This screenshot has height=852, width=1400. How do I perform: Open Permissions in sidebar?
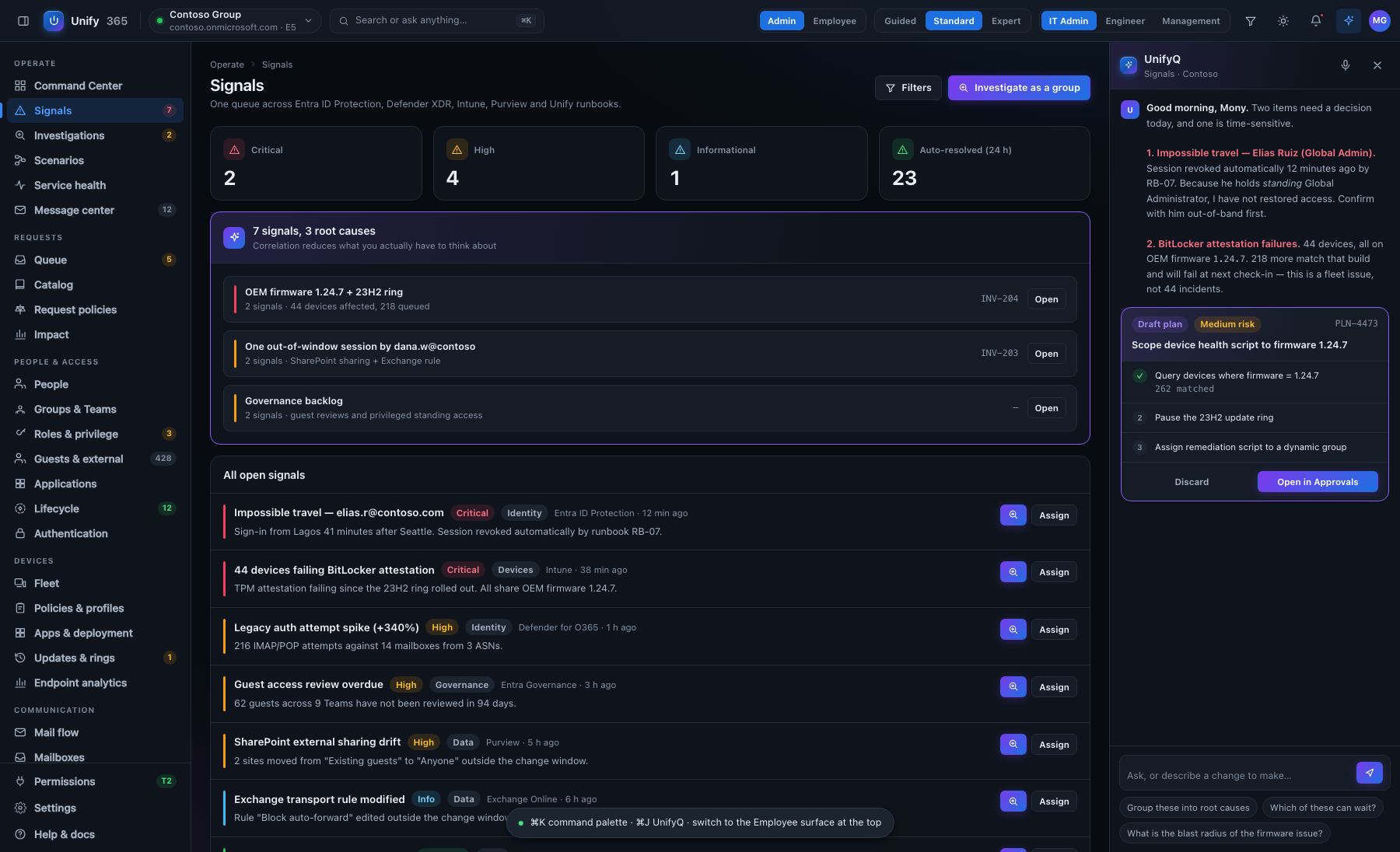95,781
